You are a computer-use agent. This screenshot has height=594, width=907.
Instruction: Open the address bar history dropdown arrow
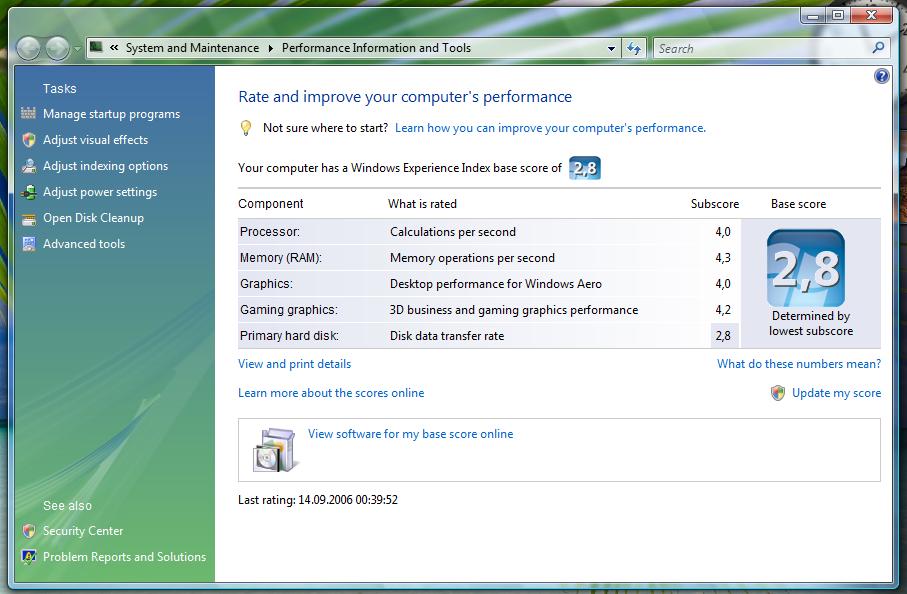(611, 49)
